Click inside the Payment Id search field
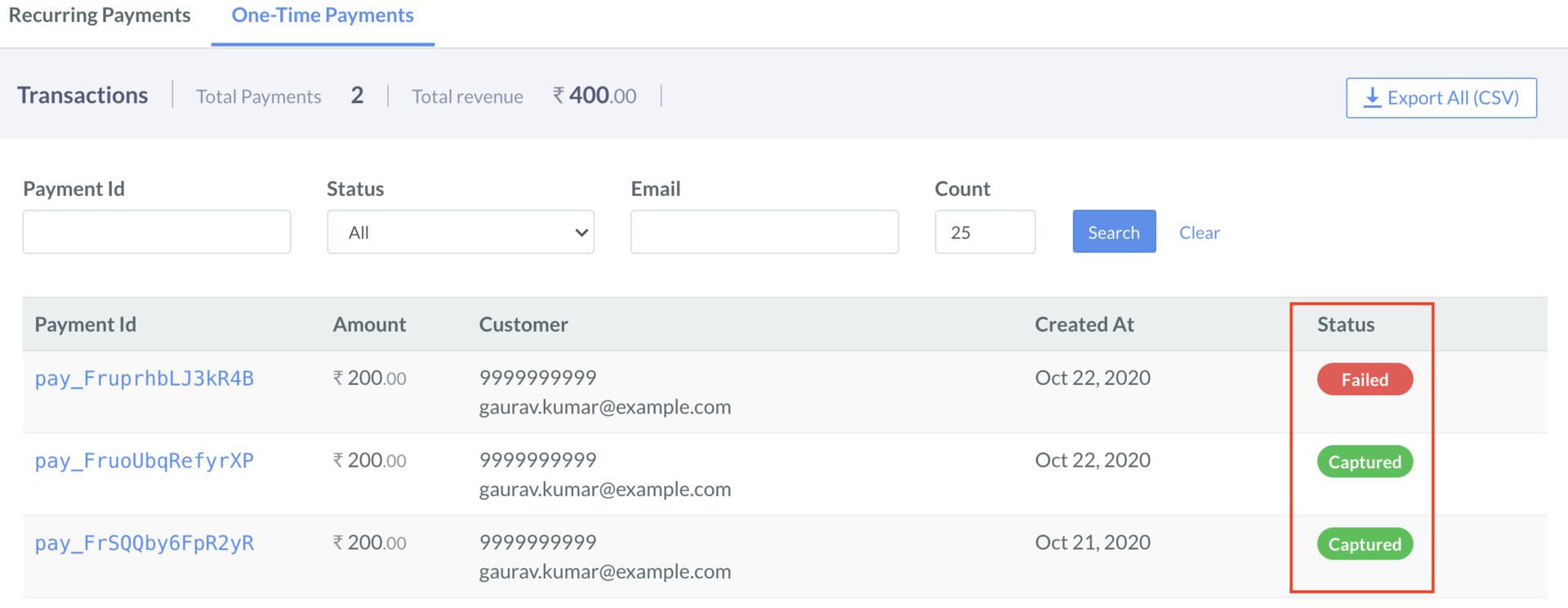The height and width of the screenshot is (608, 1568). coord(156,232)
